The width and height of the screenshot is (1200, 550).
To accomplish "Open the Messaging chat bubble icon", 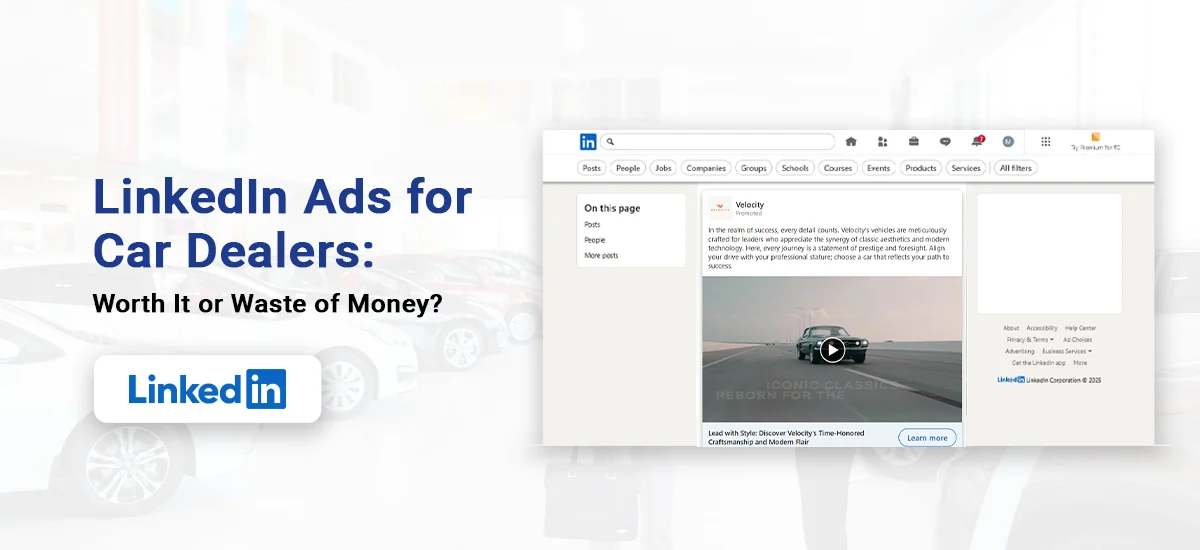I will (x=945, y=142).
